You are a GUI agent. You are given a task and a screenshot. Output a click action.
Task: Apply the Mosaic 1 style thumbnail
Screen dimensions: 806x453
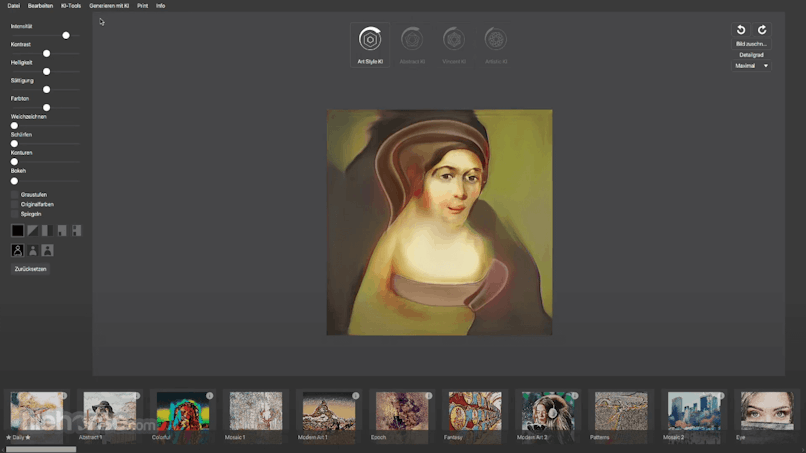[255, 411]
